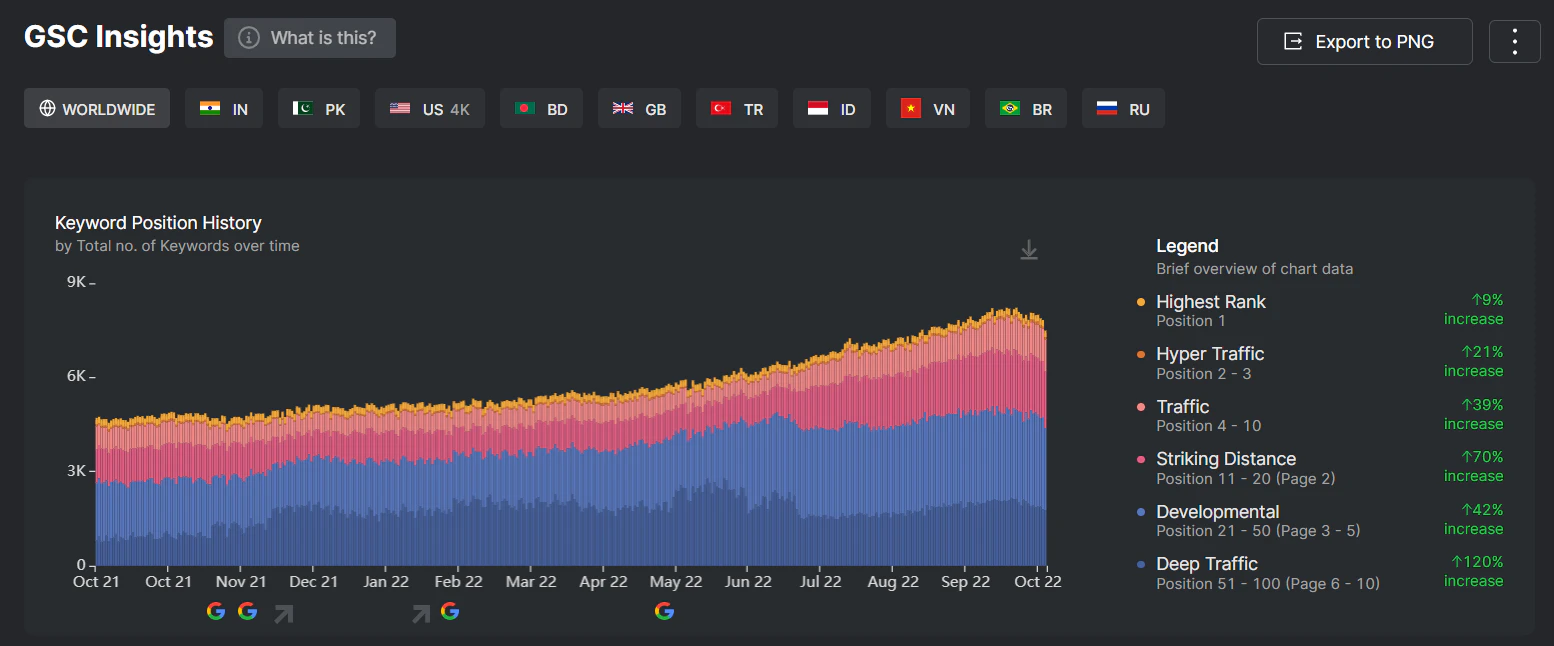
Task: Select the GB country filter tab
Action: tap(639, 108)
